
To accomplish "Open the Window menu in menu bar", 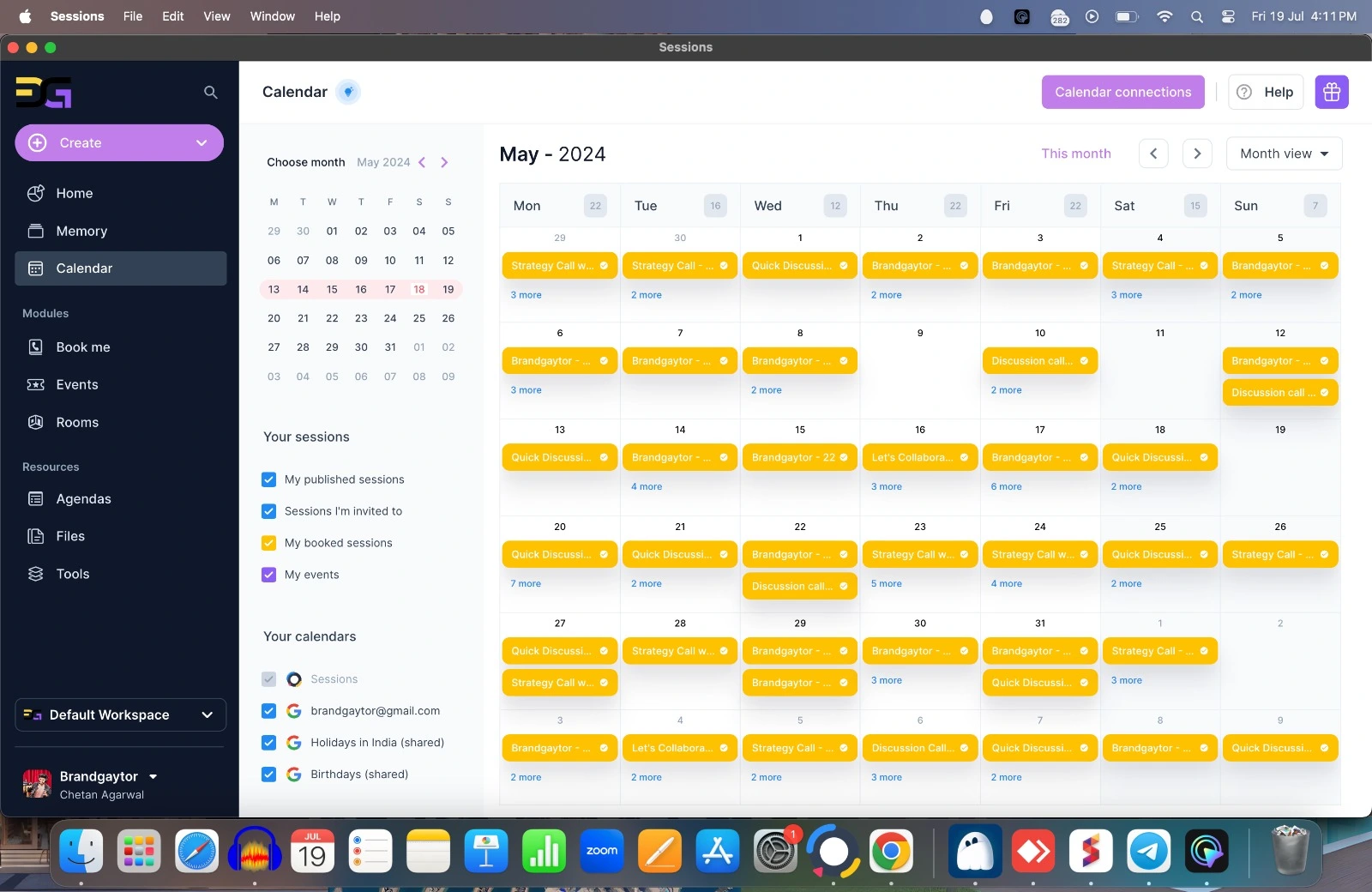I will click(272, 16).
